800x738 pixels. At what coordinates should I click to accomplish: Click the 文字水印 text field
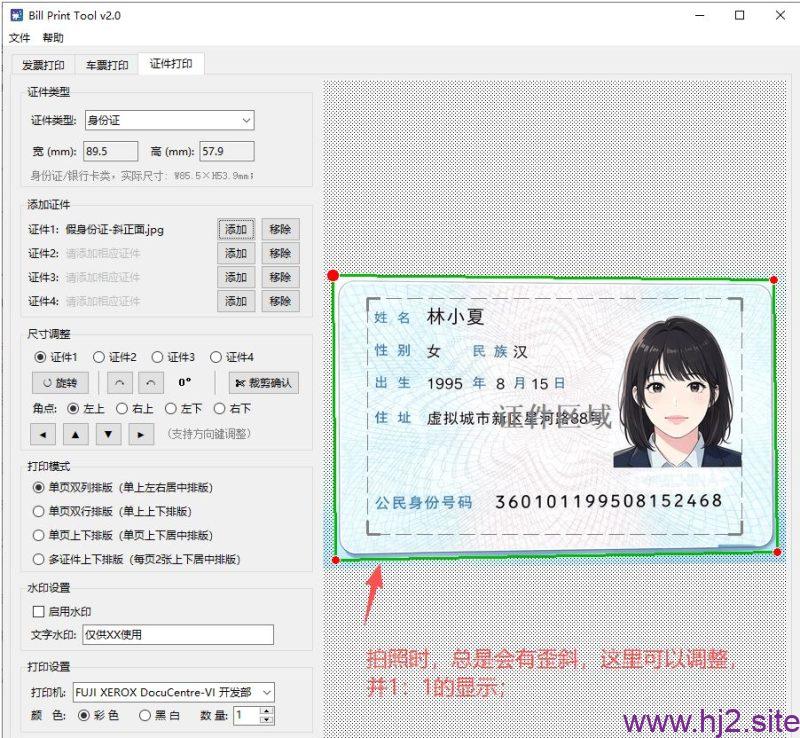point(178,635)
